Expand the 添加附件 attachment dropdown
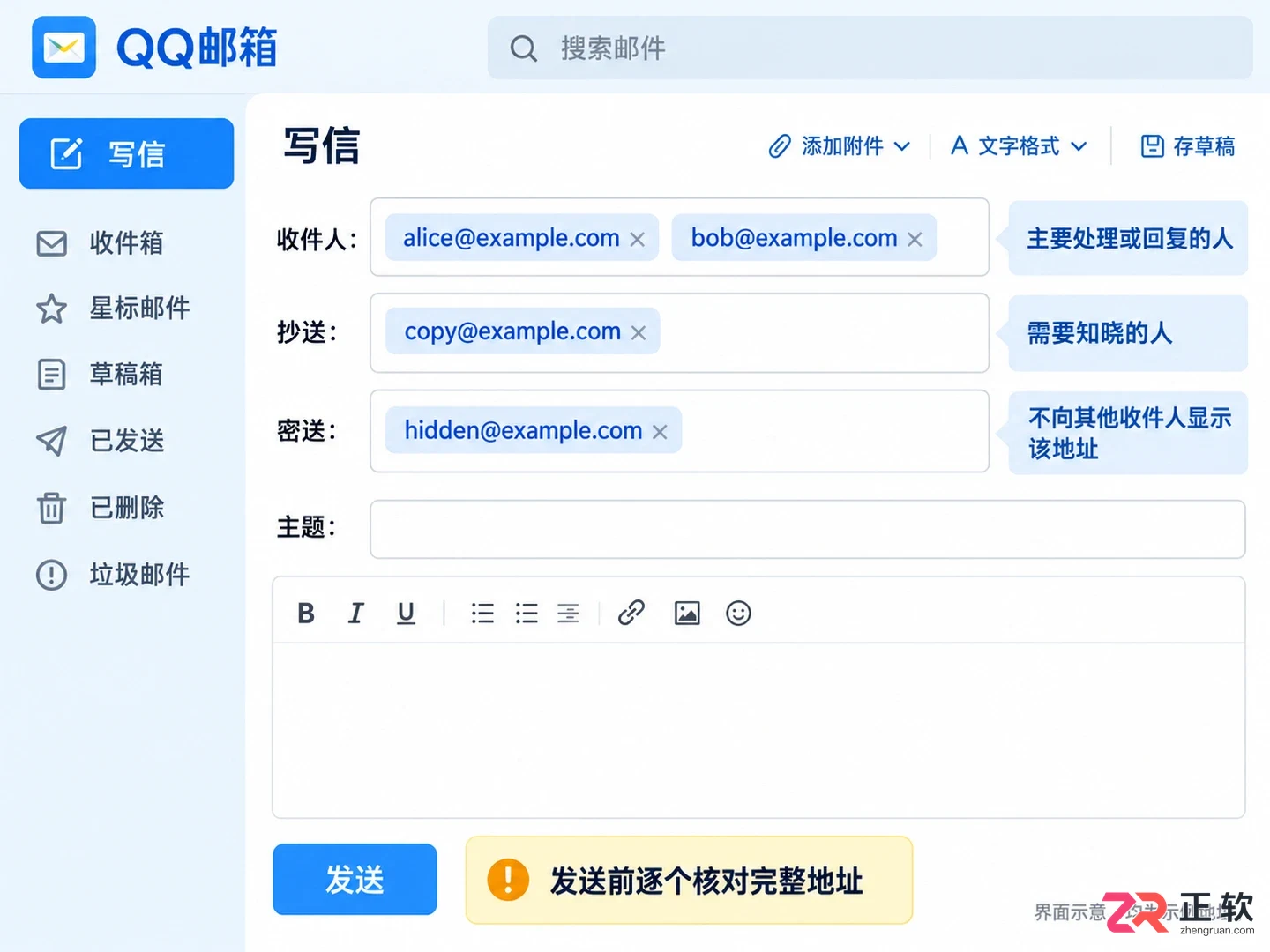 tap(839, 146)
